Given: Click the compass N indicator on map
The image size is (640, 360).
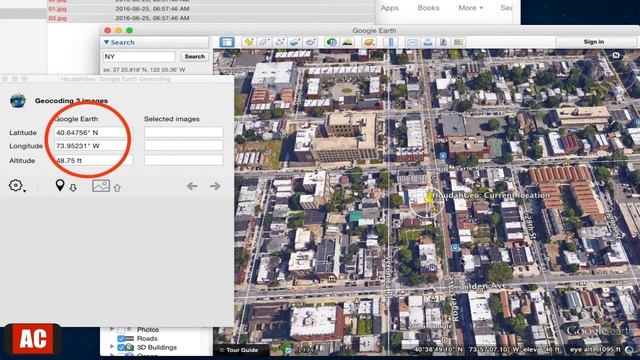Looking at the screenshot, I should [x=616, y=55].
